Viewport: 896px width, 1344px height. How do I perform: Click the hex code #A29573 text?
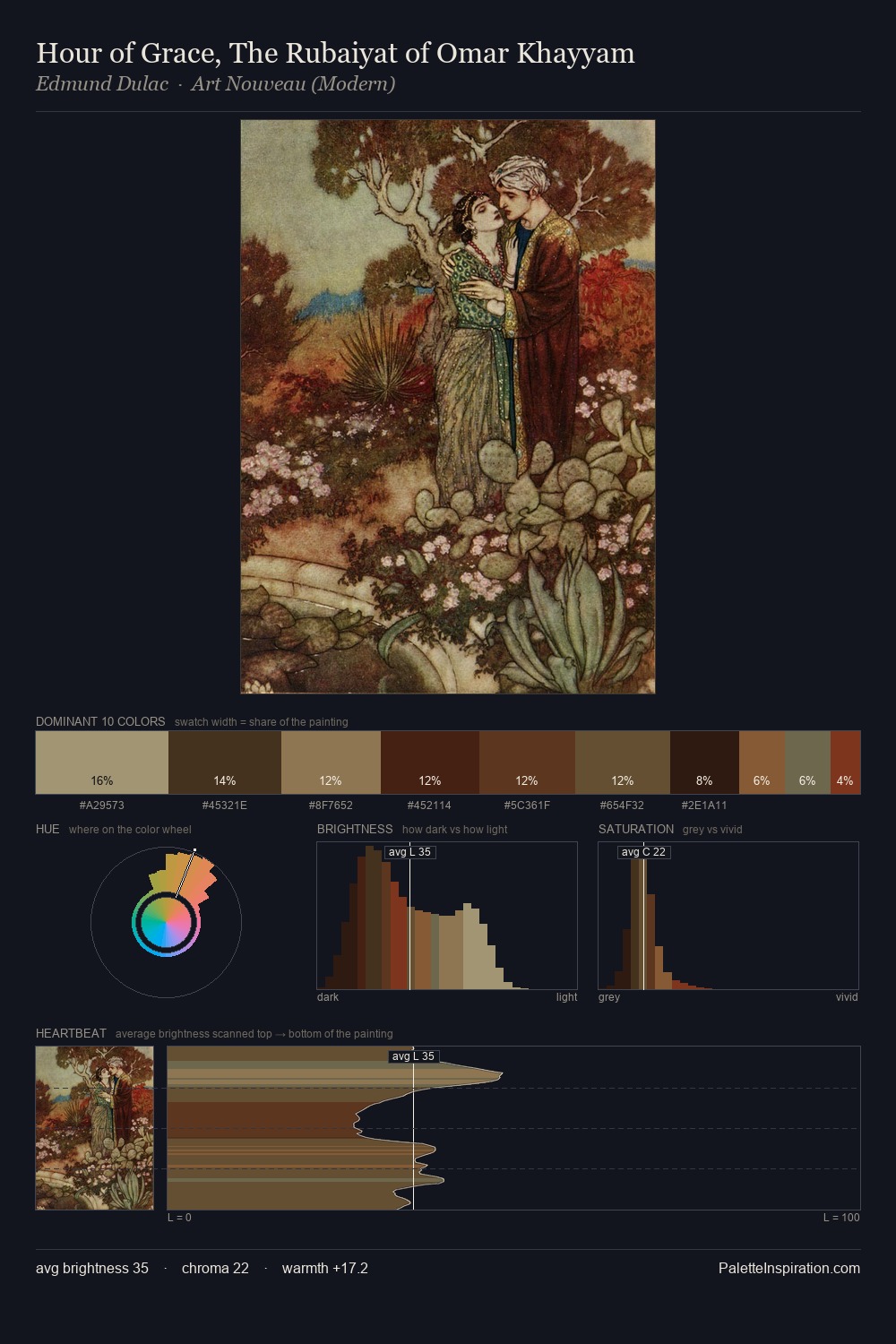tap(102, 806)
